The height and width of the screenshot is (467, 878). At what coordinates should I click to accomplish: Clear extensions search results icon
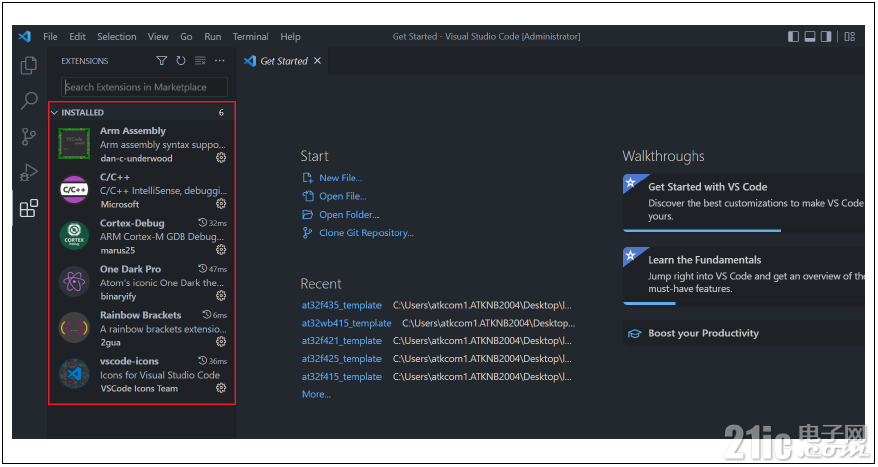click(200, 60)
